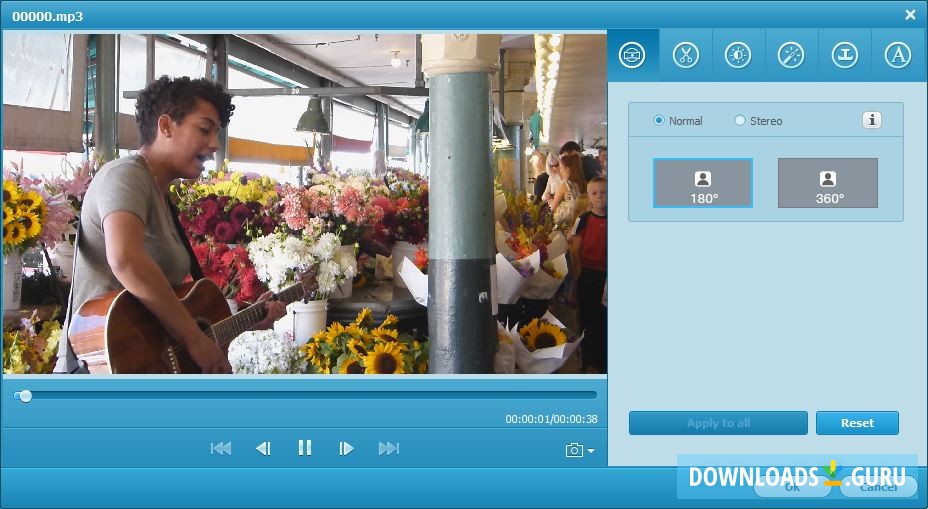Open the scissors trim tab
Screen dimensions: 928x509
pos(685,56)
